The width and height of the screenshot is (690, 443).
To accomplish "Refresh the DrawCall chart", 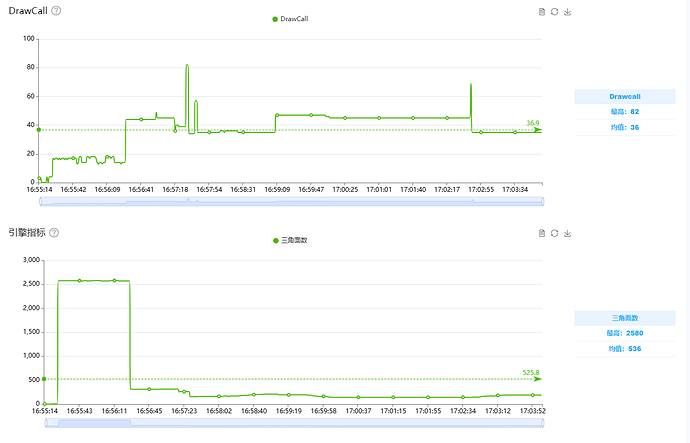I will tap(554, 12).
